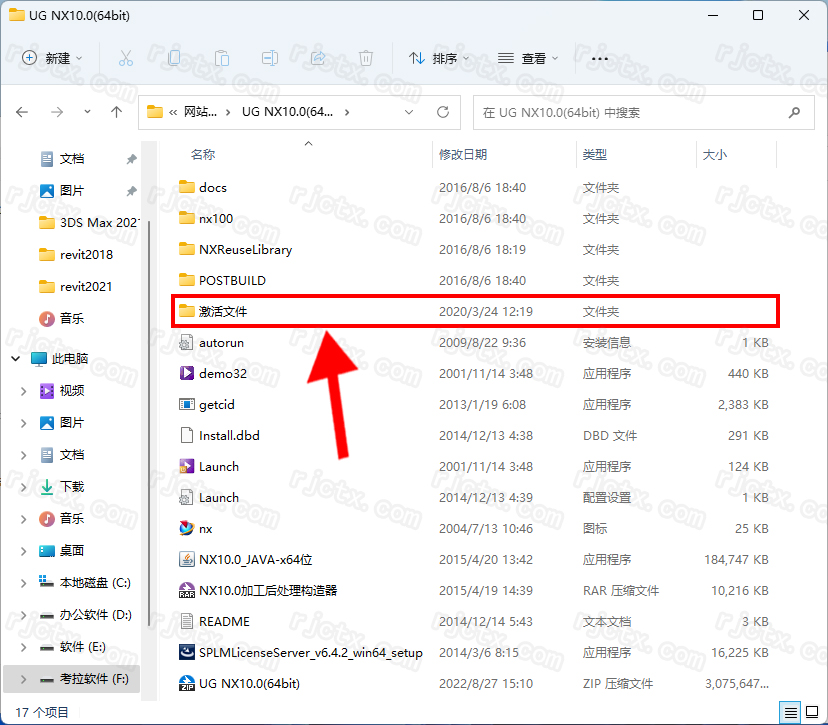Switch to large thumbnails view icon

(812, 712)
